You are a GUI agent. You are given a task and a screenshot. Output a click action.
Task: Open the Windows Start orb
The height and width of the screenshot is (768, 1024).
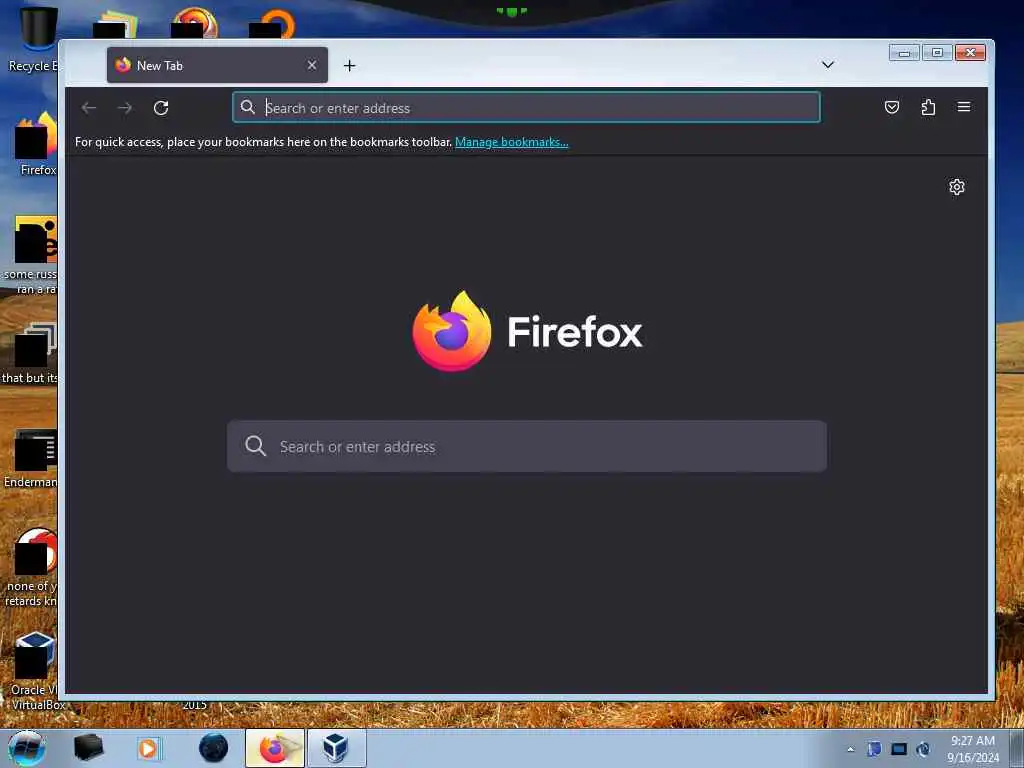tap(26, 748)
